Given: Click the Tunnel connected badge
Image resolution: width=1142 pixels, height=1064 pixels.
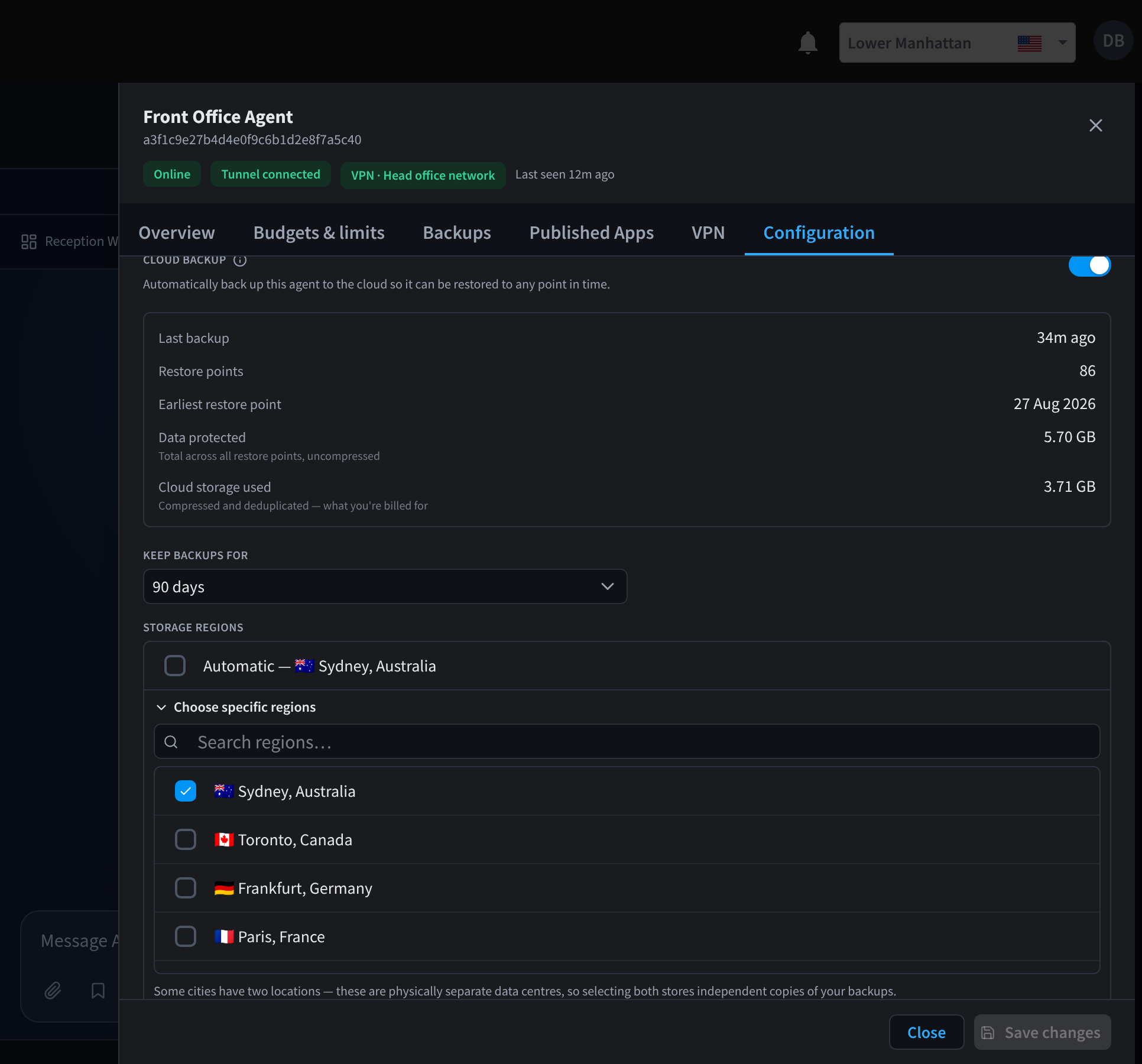Looking at the screenshot, I should tap(271, 174).
